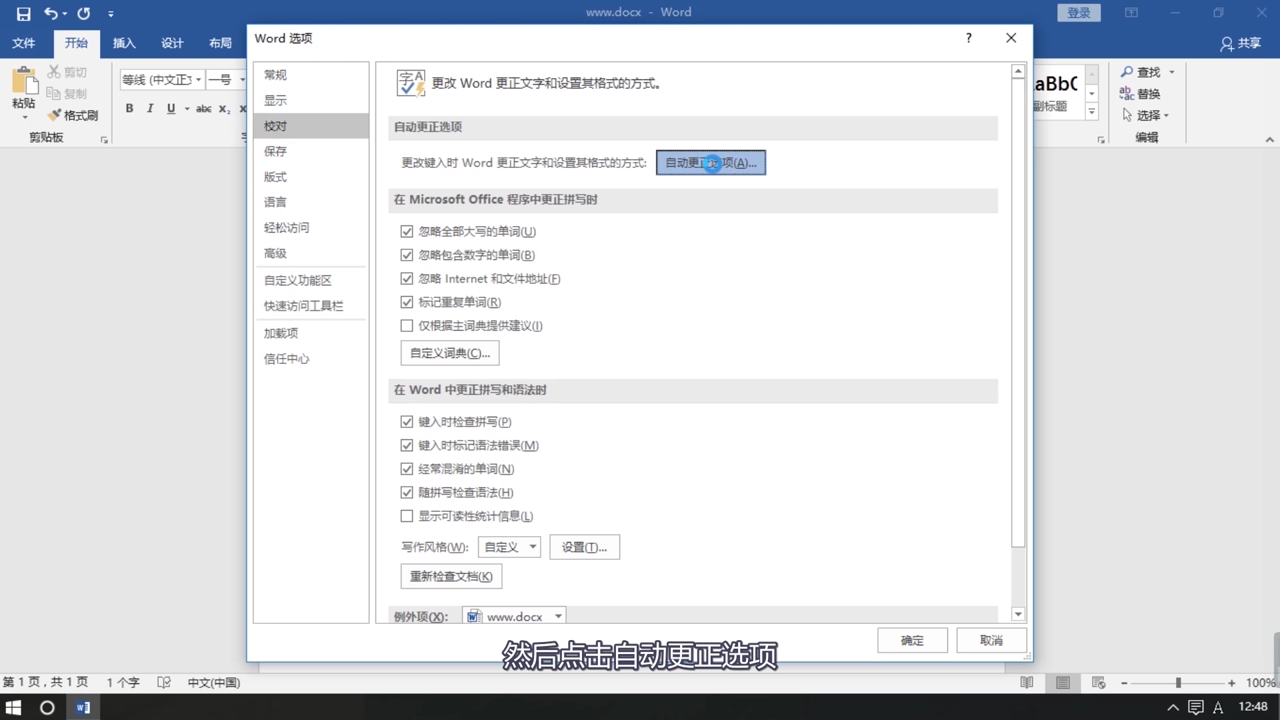Expand the Find (查找) dropdown arrow
The image size is (1280, 720).
point(1172,72)
